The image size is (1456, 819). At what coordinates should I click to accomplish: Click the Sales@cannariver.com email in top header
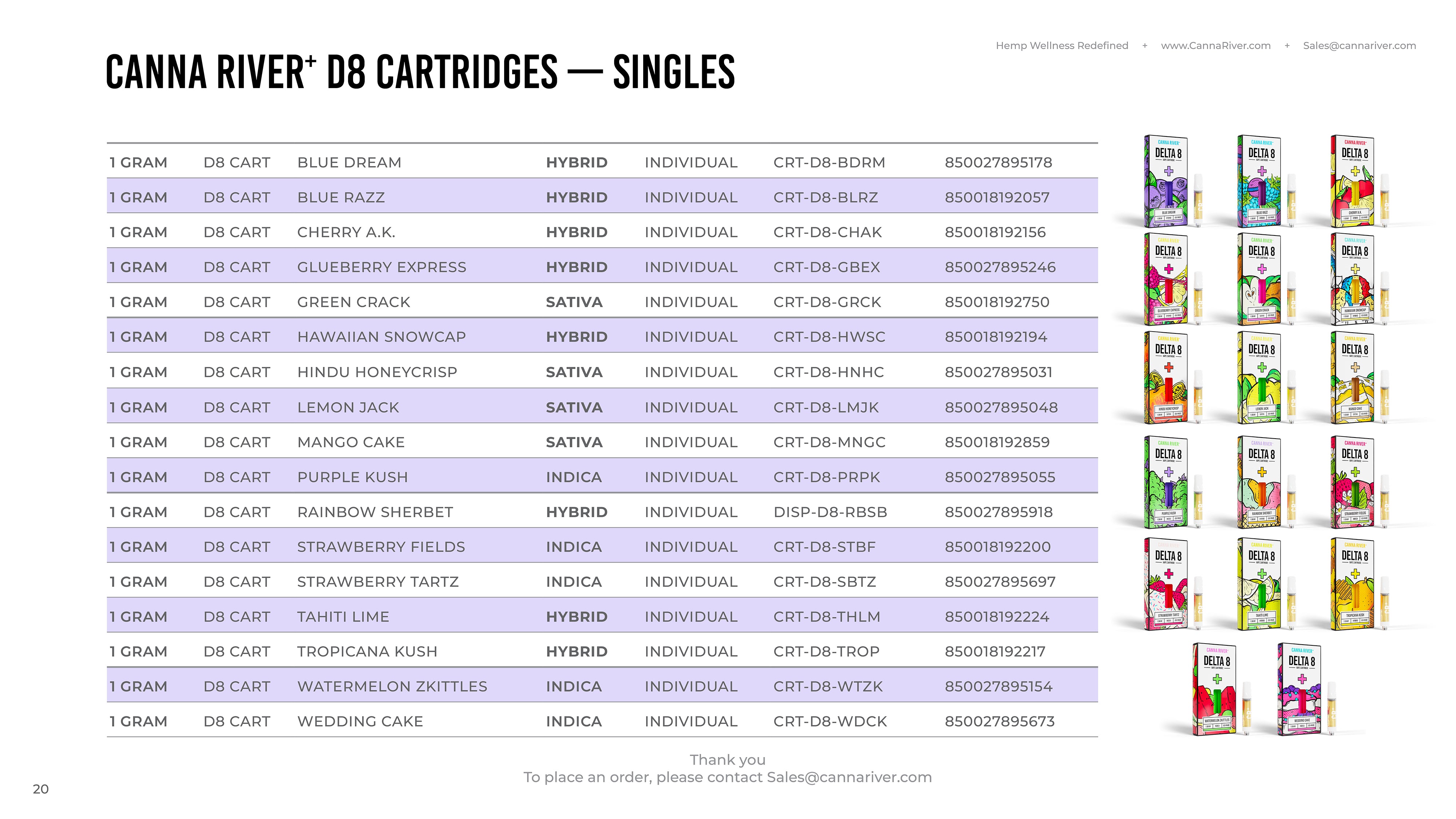(1359, 46)
